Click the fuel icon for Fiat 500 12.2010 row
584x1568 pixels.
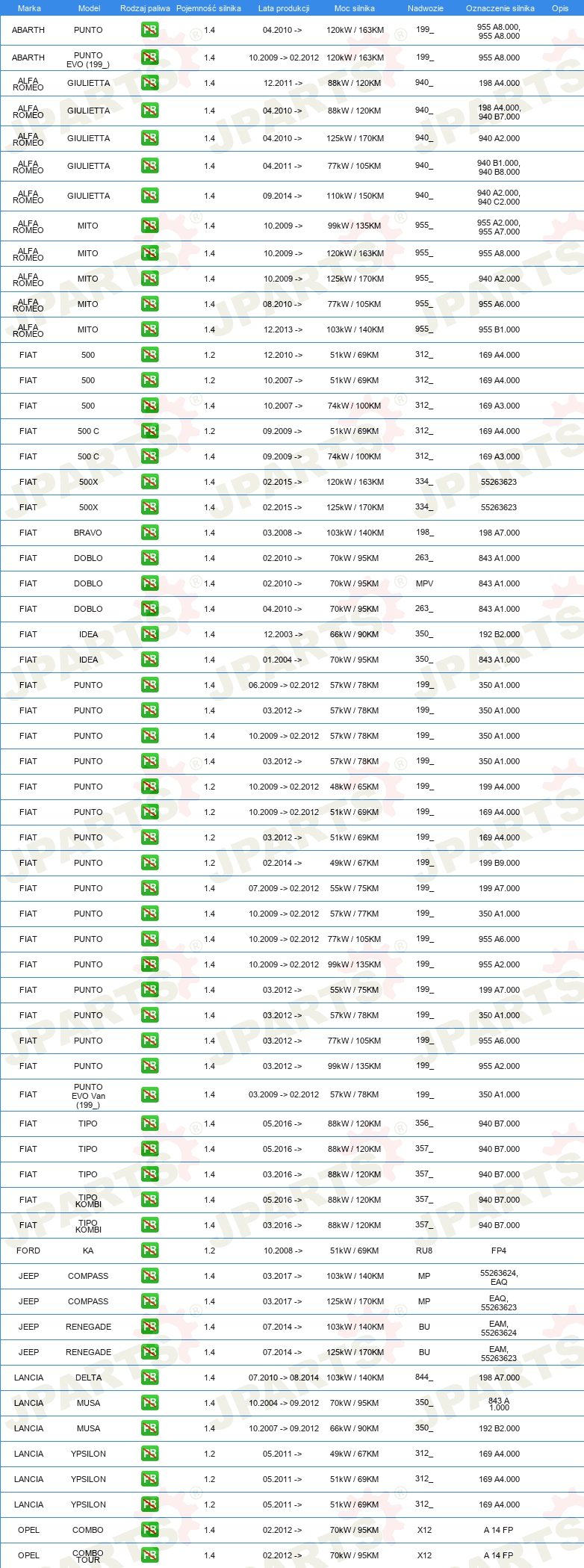point(149,355)
